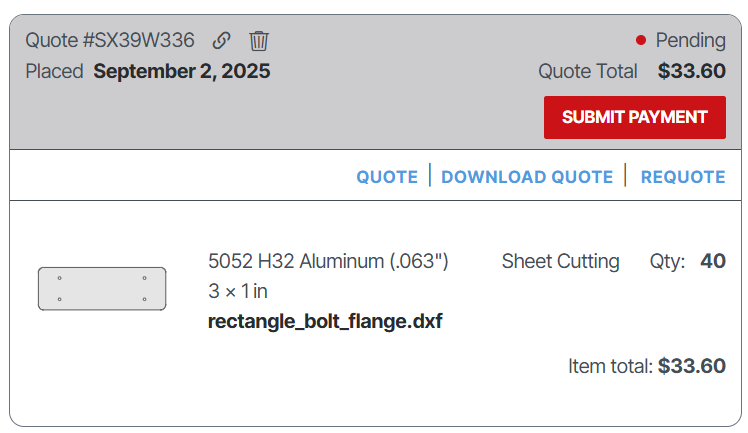Click the rectangle_bolt_flange.dxf file name
This screenshot has width=748, height=433.
point(325,321)
